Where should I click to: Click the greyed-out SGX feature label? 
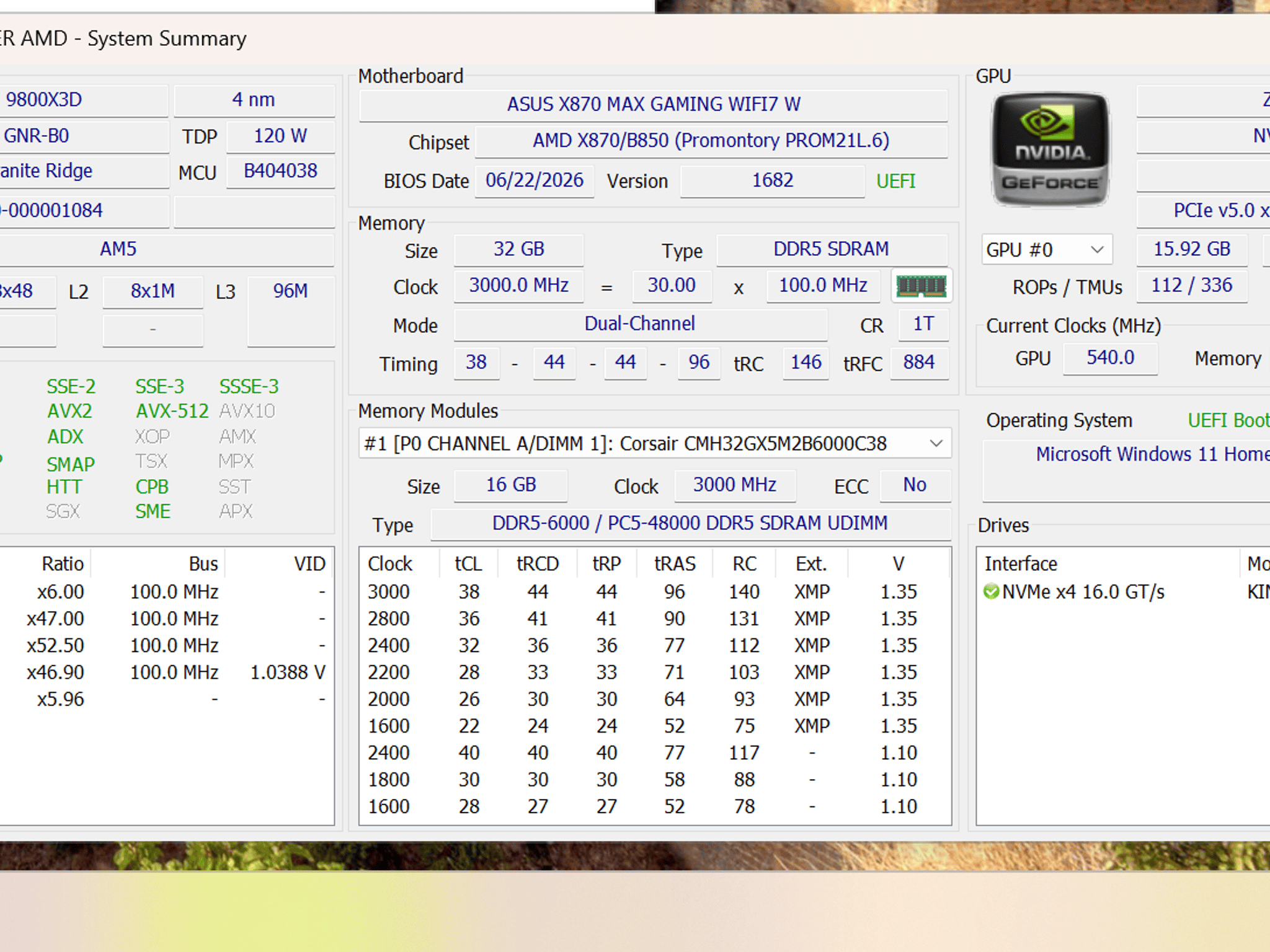[x=63, y=512]
